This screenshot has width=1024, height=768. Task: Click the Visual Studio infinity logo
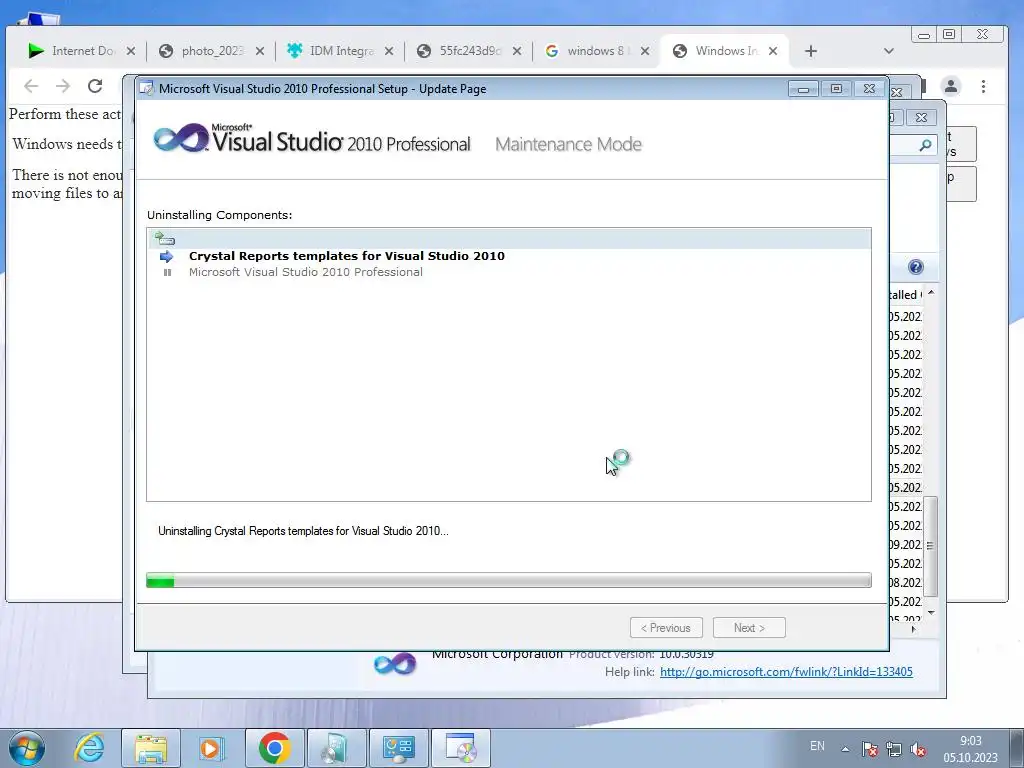point(181,138)
